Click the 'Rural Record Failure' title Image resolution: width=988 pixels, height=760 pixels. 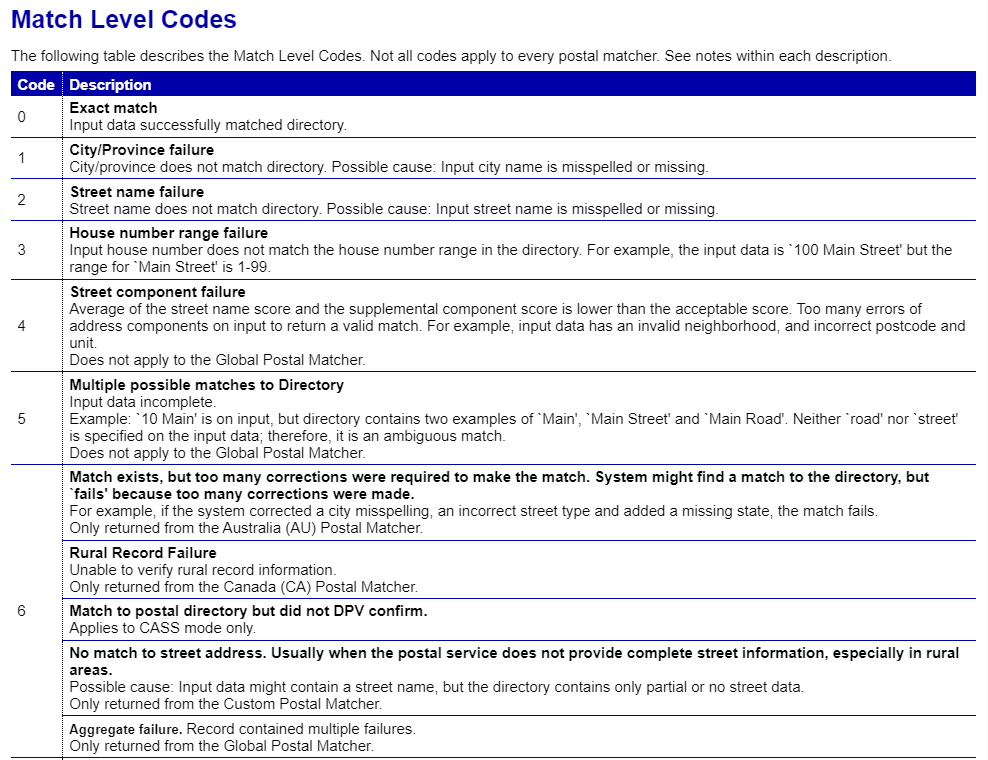tap(143, 553)
